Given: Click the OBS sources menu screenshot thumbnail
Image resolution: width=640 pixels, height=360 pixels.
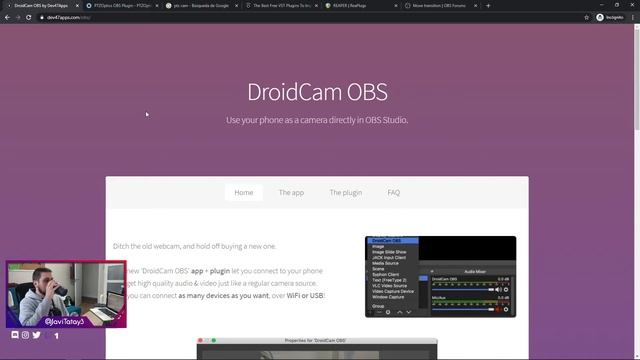Looking at the screenshot, I should pos(440,276).
